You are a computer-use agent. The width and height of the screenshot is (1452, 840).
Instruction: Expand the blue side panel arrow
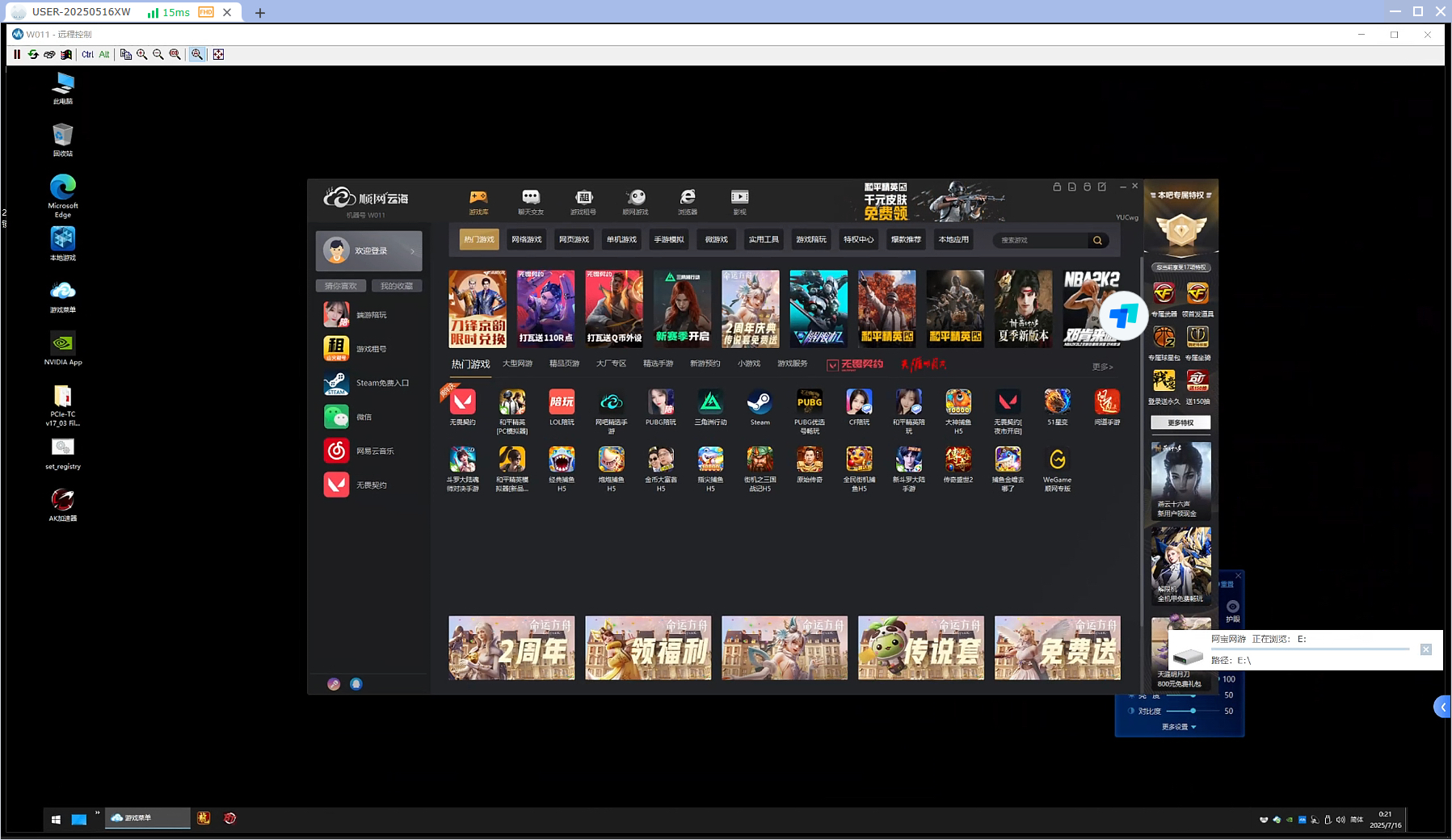pyautogui.click(x=1442, y=708)
